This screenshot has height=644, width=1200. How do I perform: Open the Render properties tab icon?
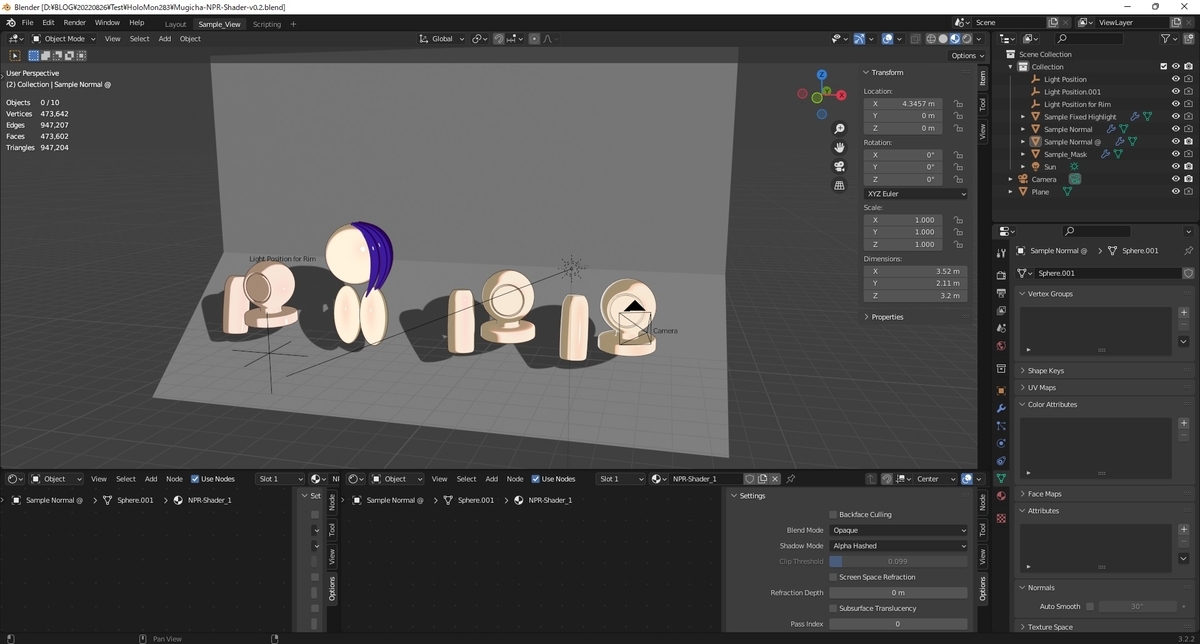coord(1001,275)
